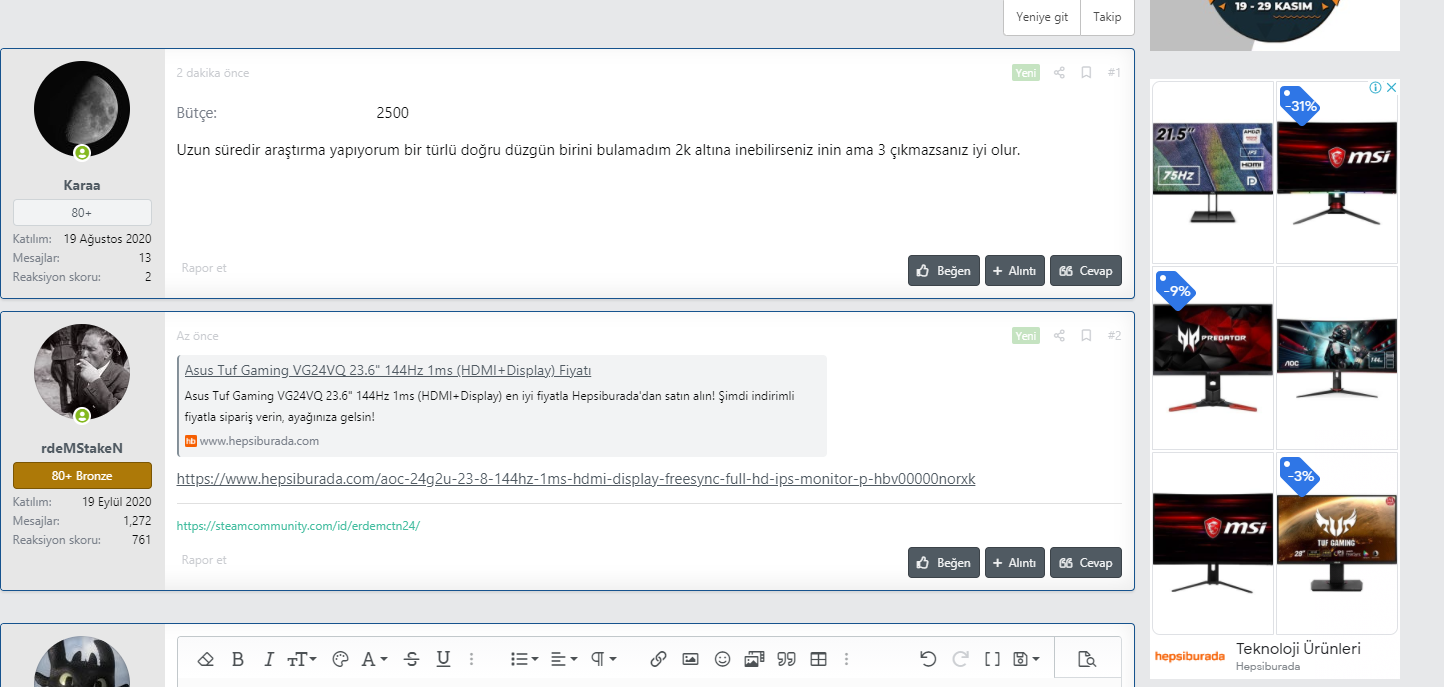The width and height of the screenshot is (1444, 687).
Task: Click the undo icon in editor
Action: coord(928,659)
